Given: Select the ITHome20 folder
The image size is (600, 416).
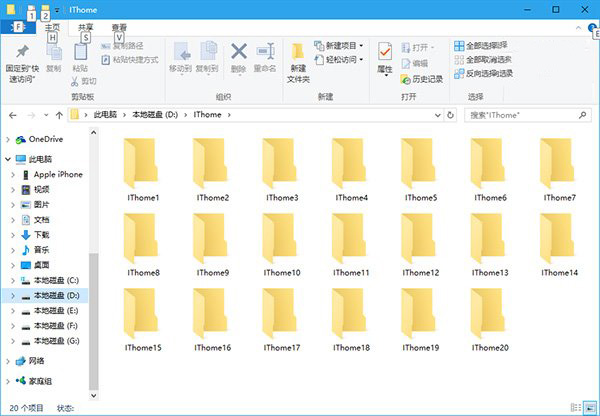Looking at the screenshot, I should tap(490, 320).
